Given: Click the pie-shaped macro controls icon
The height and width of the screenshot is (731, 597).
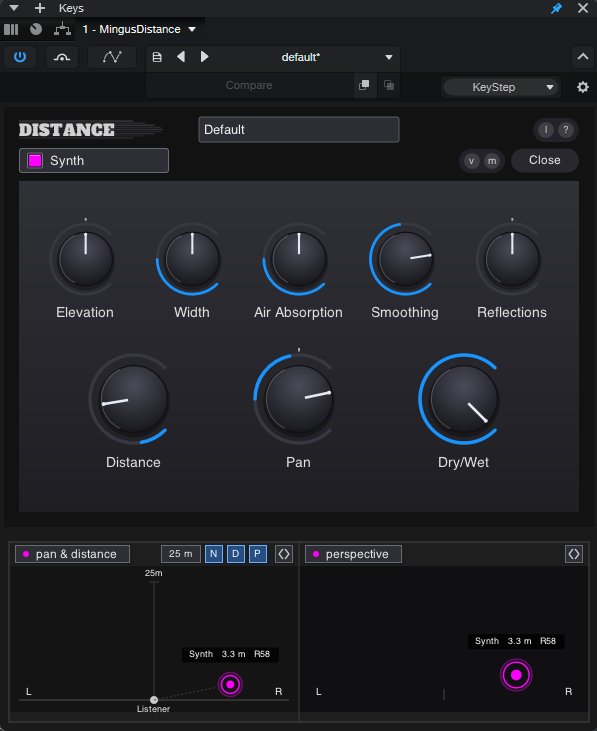Looking at the screenshot, I should [x=36, y=29].
